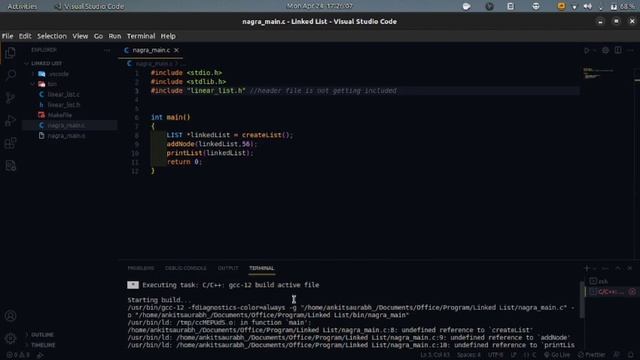
Task: Open the bottom-most activity bar view icon
Action: [x=11, y=166]
